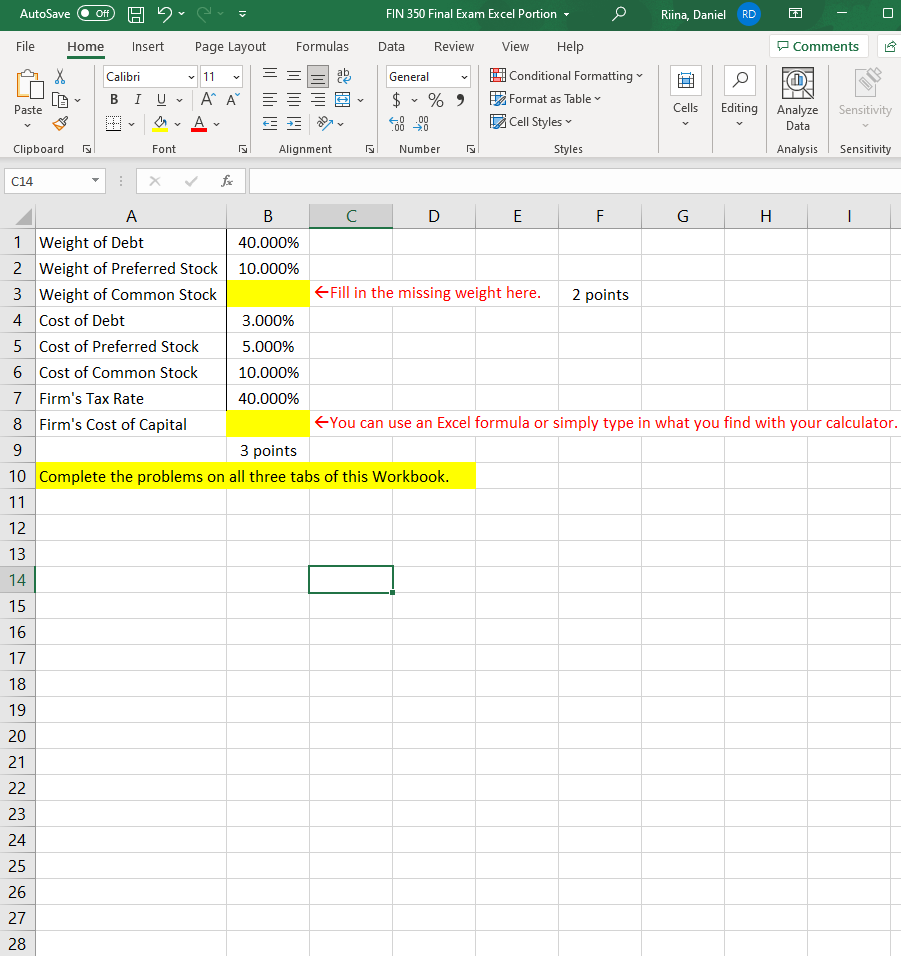Open Conditional Formatting options
The height and width of the screenshot is (956, 901).
tap(567, 75)
